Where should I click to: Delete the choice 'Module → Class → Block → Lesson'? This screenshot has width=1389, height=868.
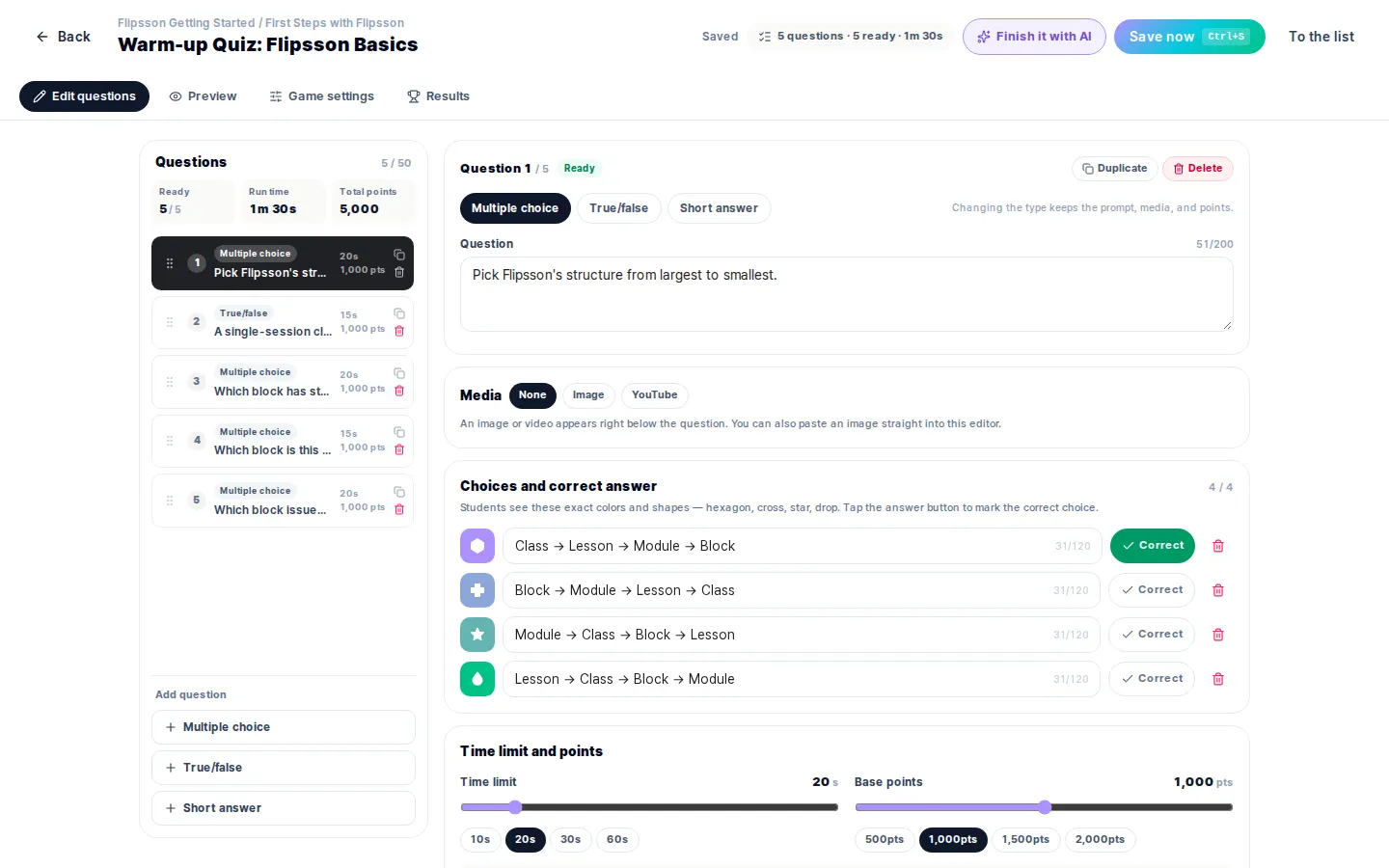pyautogui.click(x=1218, y=635)
